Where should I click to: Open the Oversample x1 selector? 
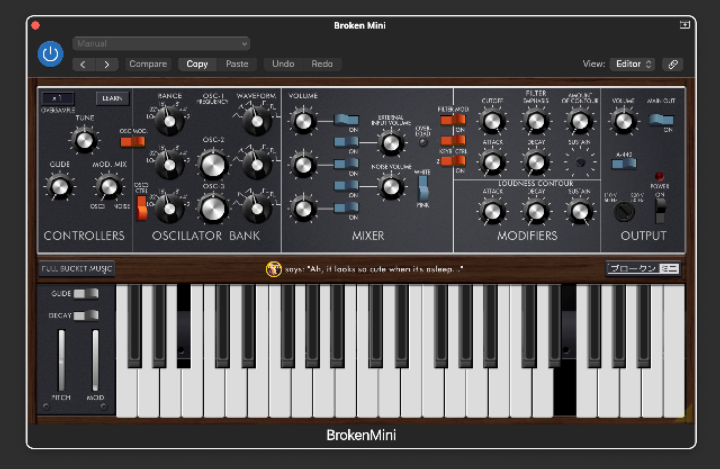pos(58,98)
